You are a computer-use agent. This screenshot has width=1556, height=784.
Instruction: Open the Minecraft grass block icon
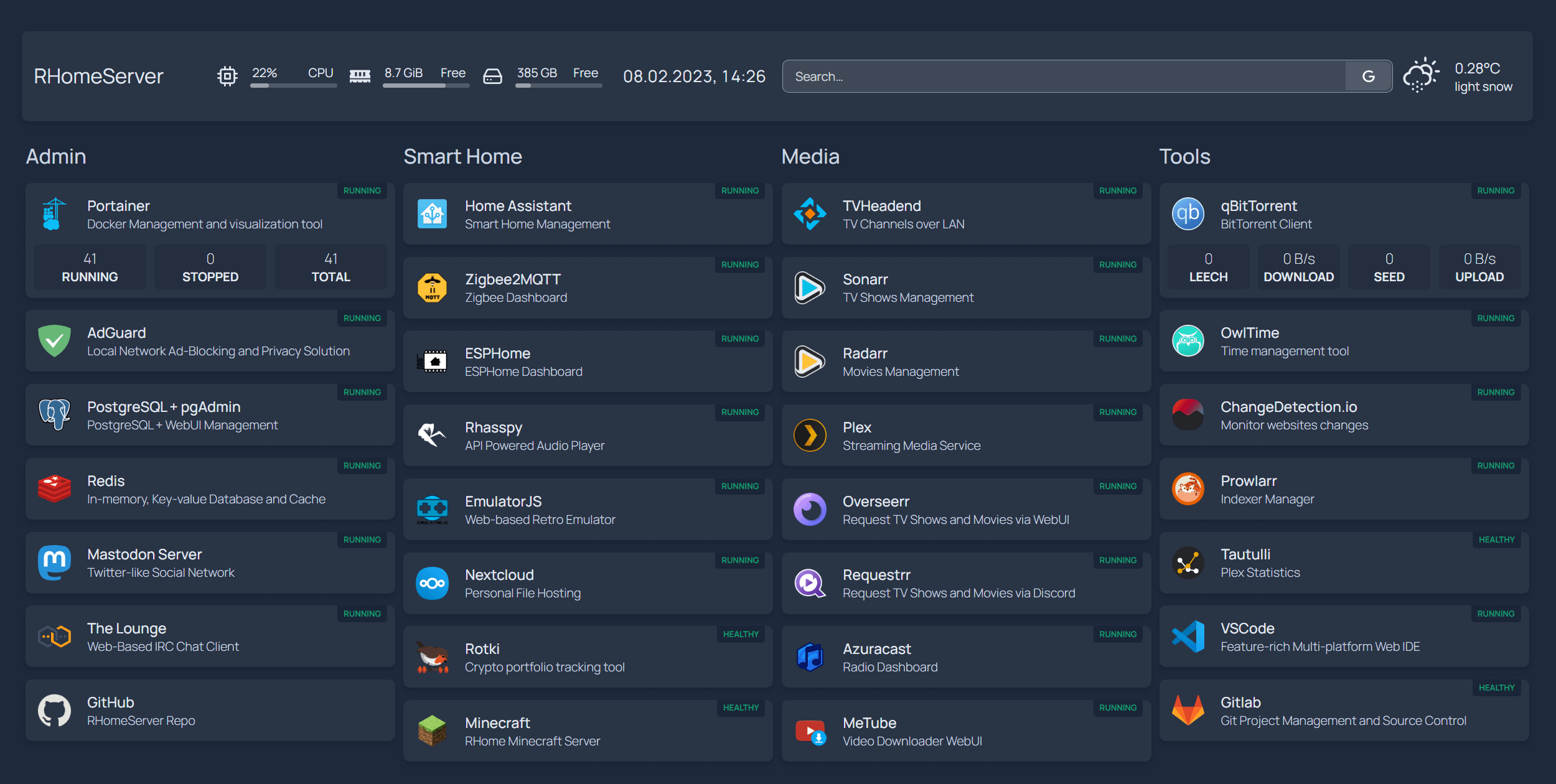(432, 731)
